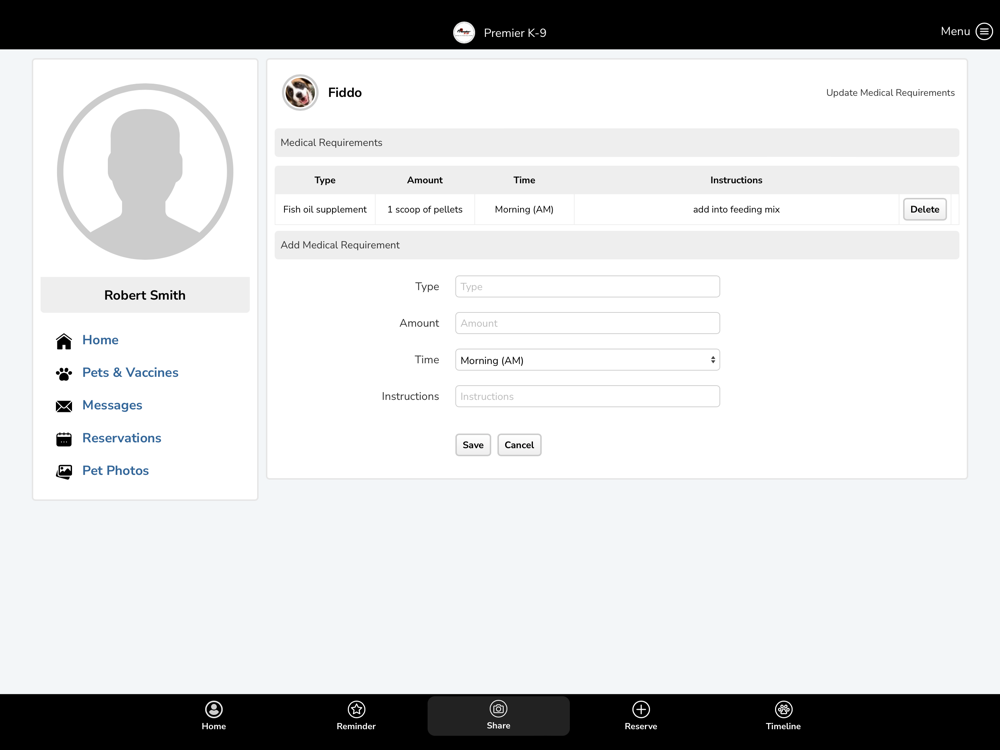The width and height of the screenshot is (1000, 750).
Task: Tap the Reminder star icon
Action: (356, 709)
